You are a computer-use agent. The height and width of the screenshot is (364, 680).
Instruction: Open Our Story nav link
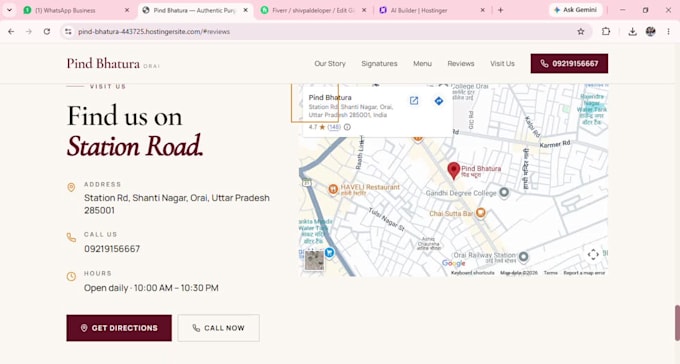(x=330, y=63)
